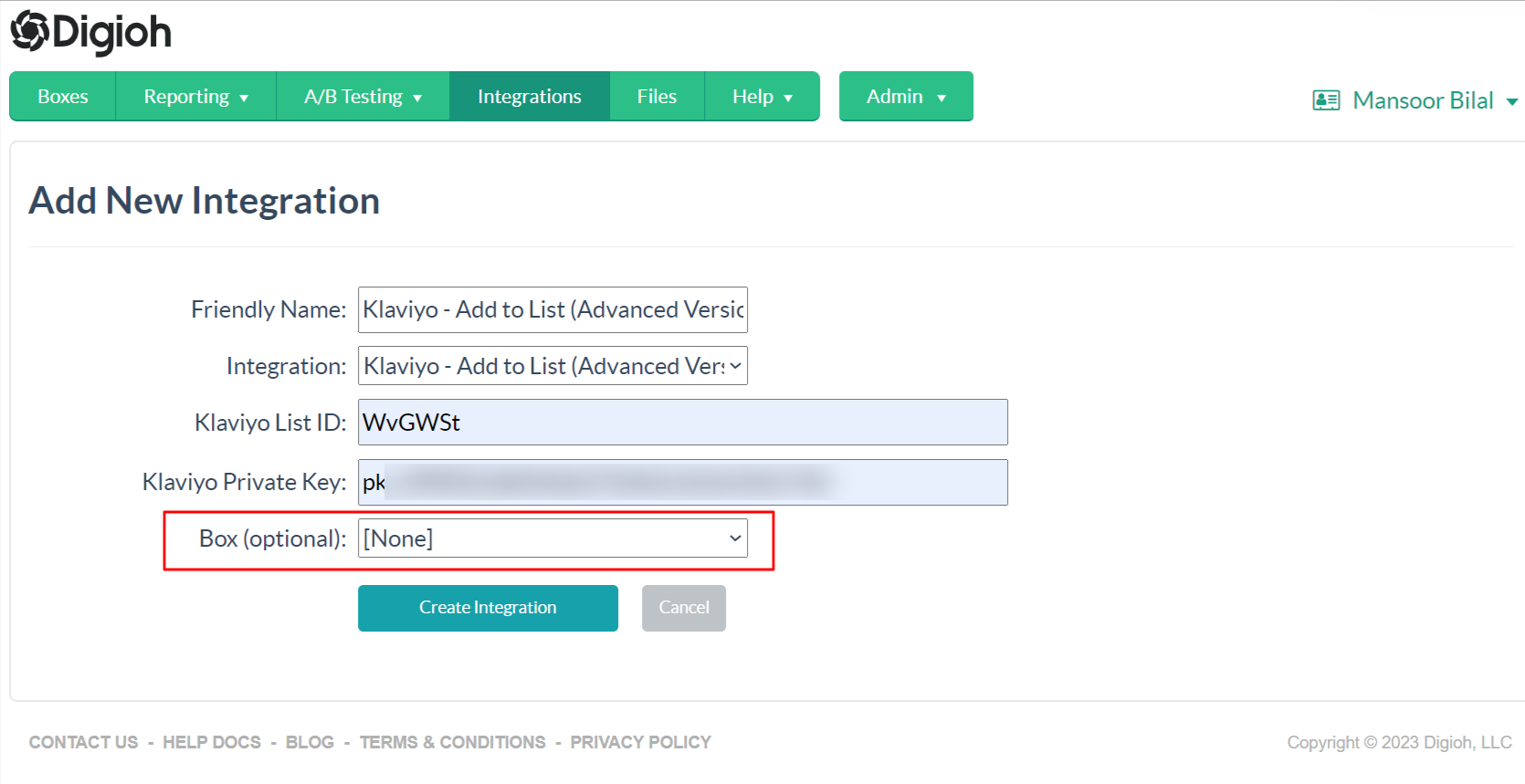Image resolution: width=1525 pixels, height=784 pixels.
Task: Click the Cancel button
Action: coord(684,608)
